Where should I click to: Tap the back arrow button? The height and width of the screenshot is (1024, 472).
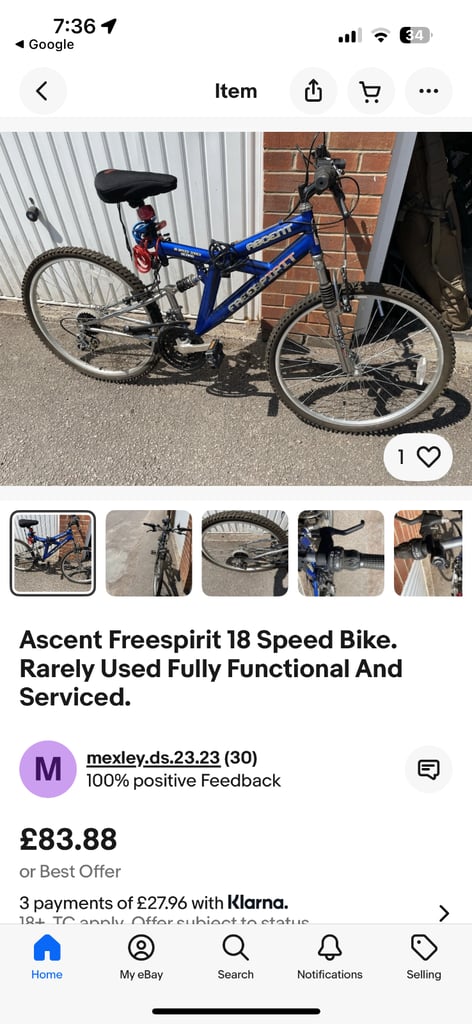[x=42, y=91]
